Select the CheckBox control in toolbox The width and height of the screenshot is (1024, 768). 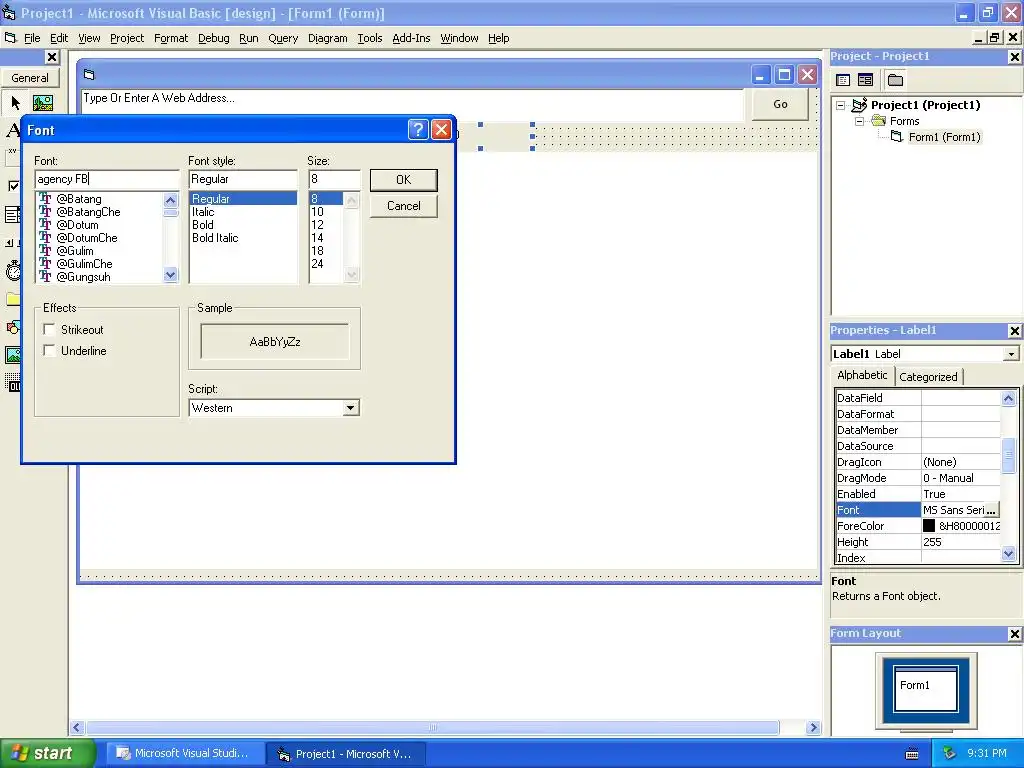(12, 186)
